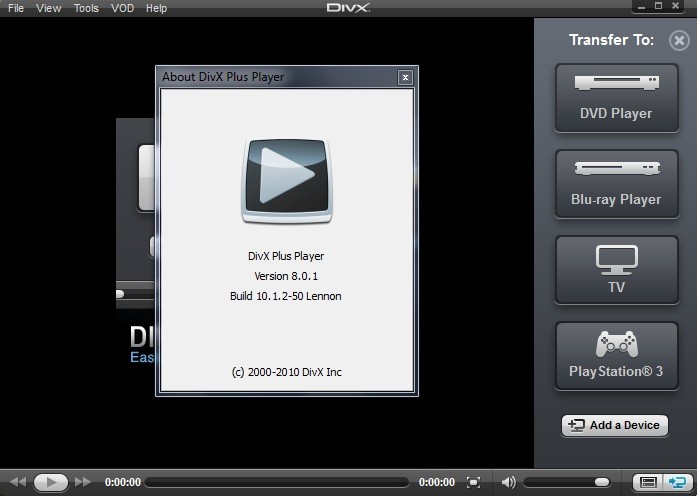Open the VOD menu
This screenshot has height=496, width=697.
[x=122, y=8]
